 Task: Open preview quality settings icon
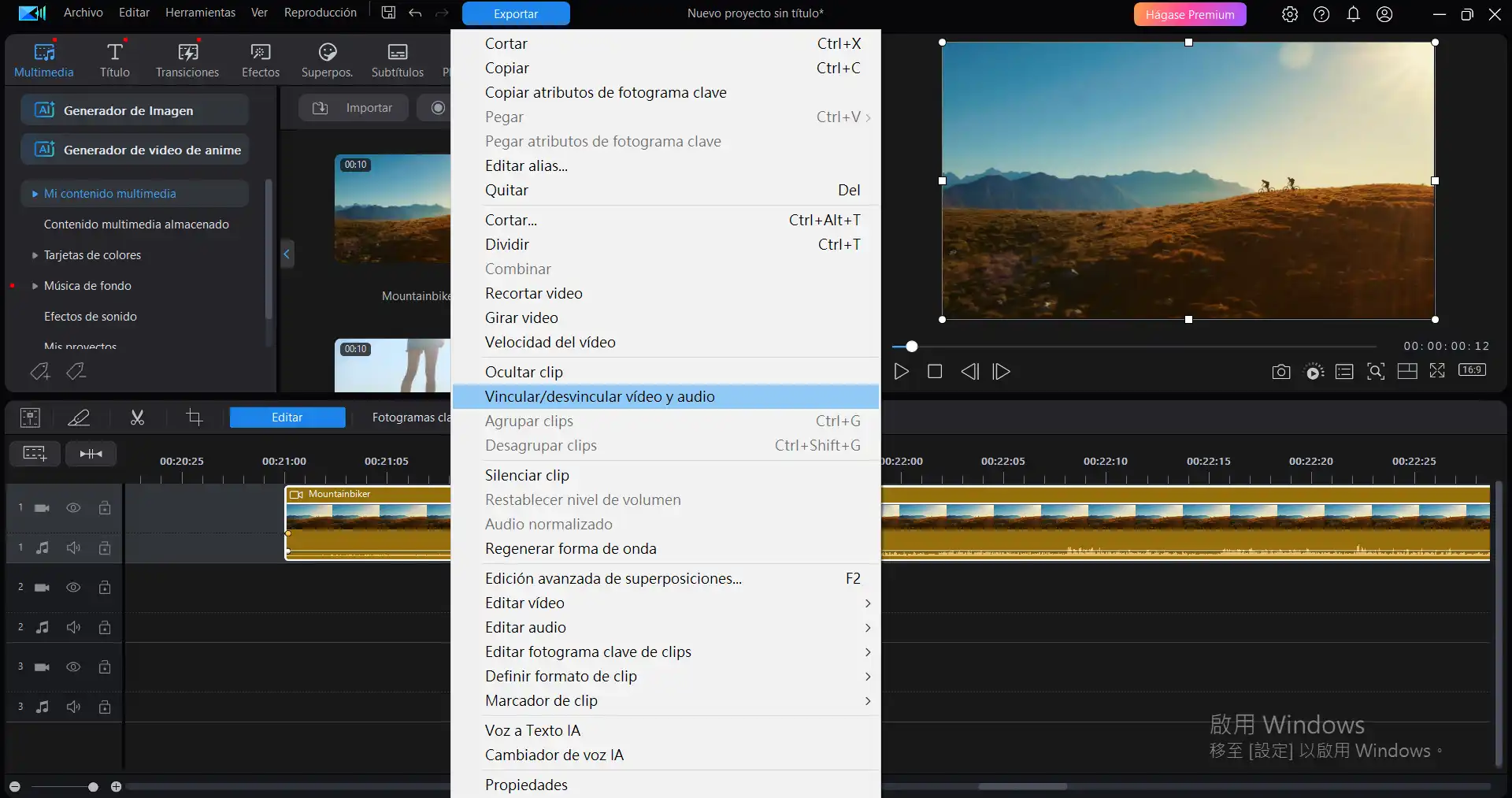click(1314, 372)
